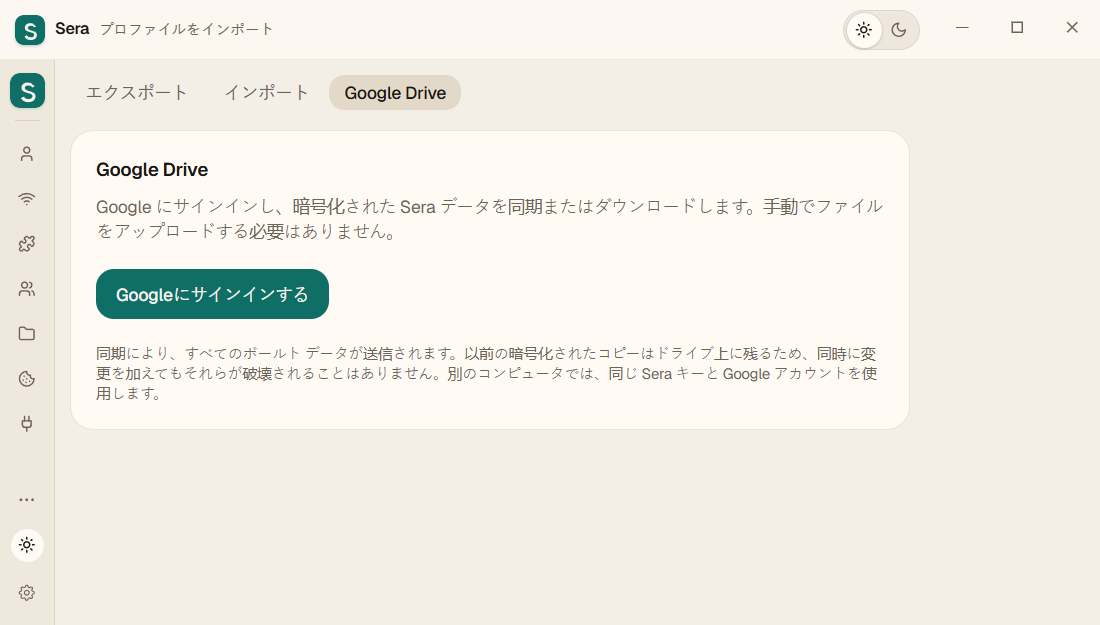Open the three-dots more menu
1100x625 pixels.
(x=27, y=499)
